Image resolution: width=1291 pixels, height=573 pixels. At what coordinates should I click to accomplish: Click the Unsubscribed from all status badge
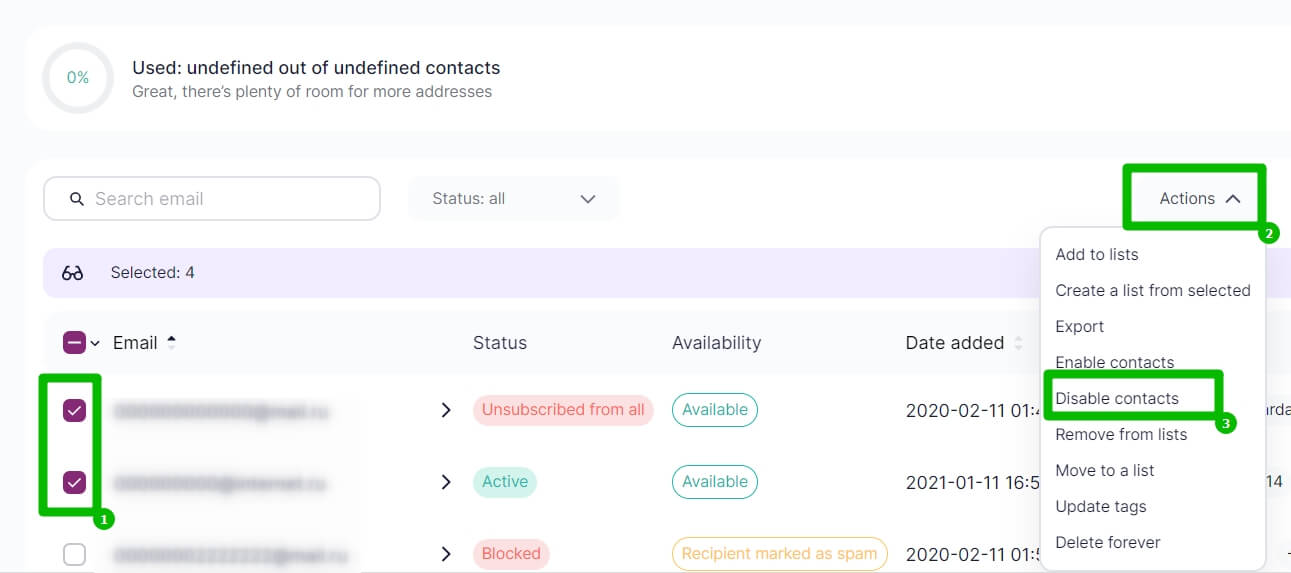point(563,410)
